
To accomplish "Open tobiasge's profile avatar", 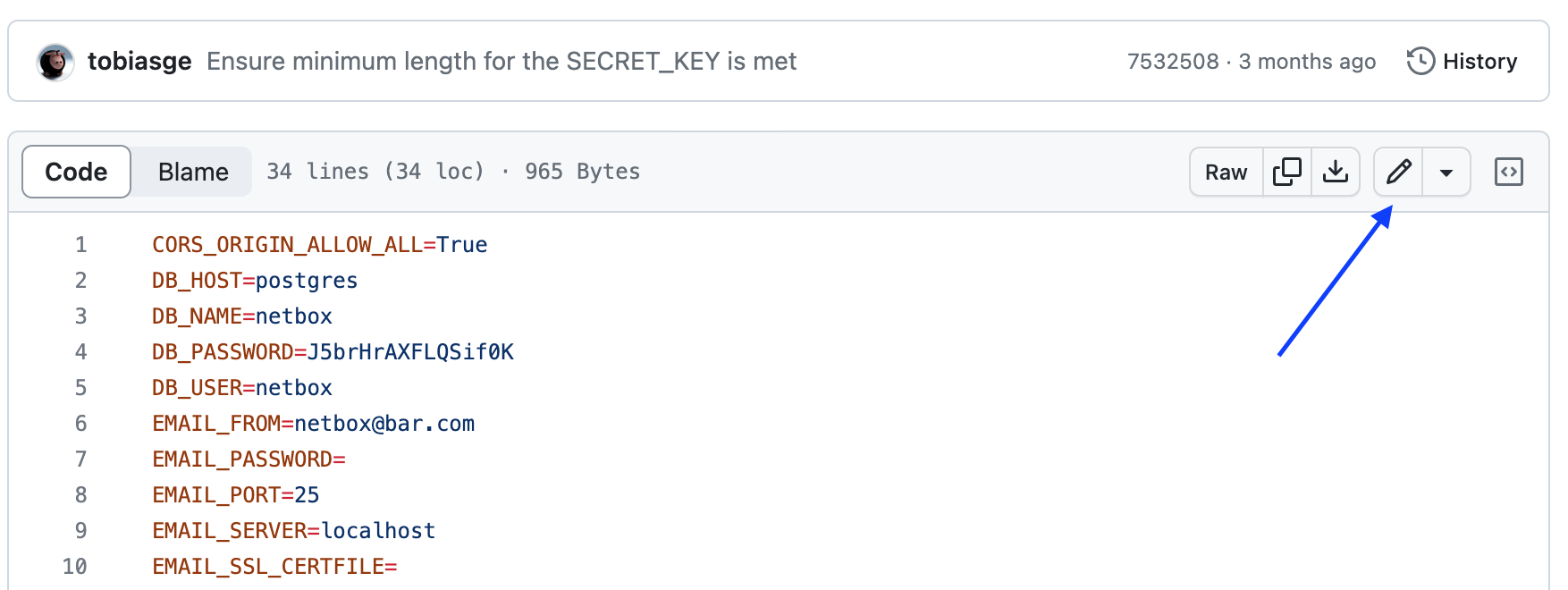I will (x=55, y=61).
